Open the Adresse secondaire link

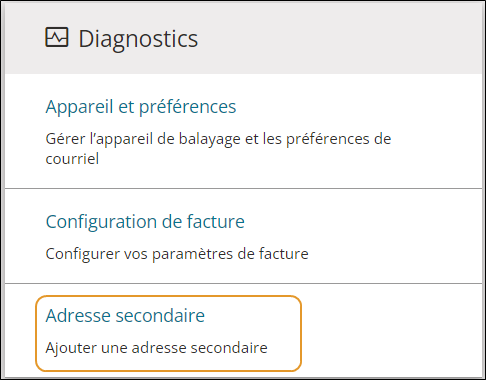pos(125,315)
